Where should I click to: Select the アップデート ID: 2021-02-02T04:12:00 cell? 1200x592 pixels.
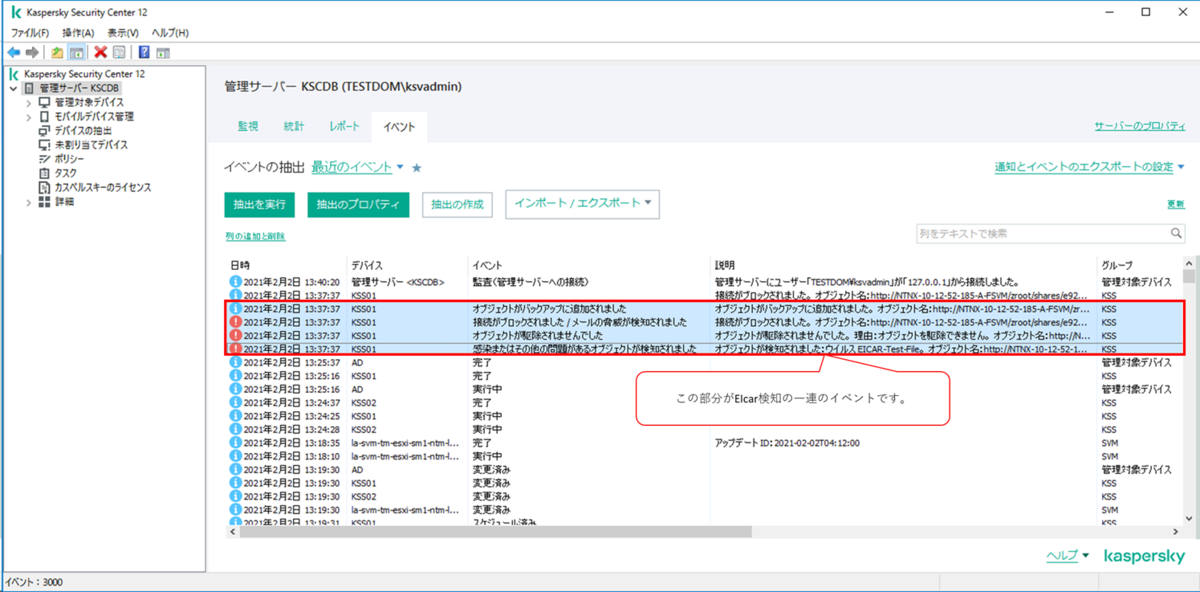(787, 442)
